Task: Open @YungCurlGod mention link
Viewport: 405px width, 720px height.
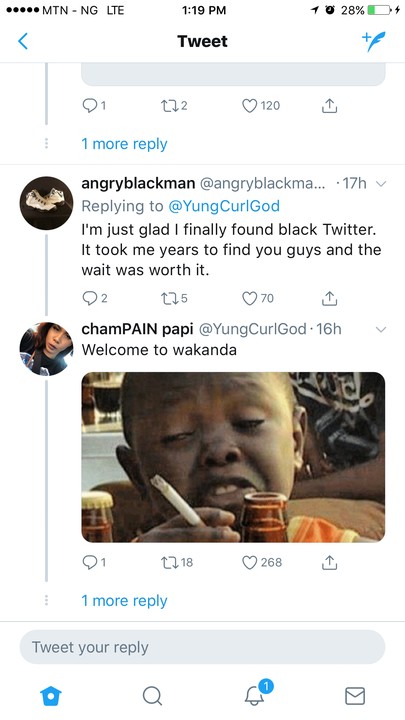Action: tap(224, 206)
